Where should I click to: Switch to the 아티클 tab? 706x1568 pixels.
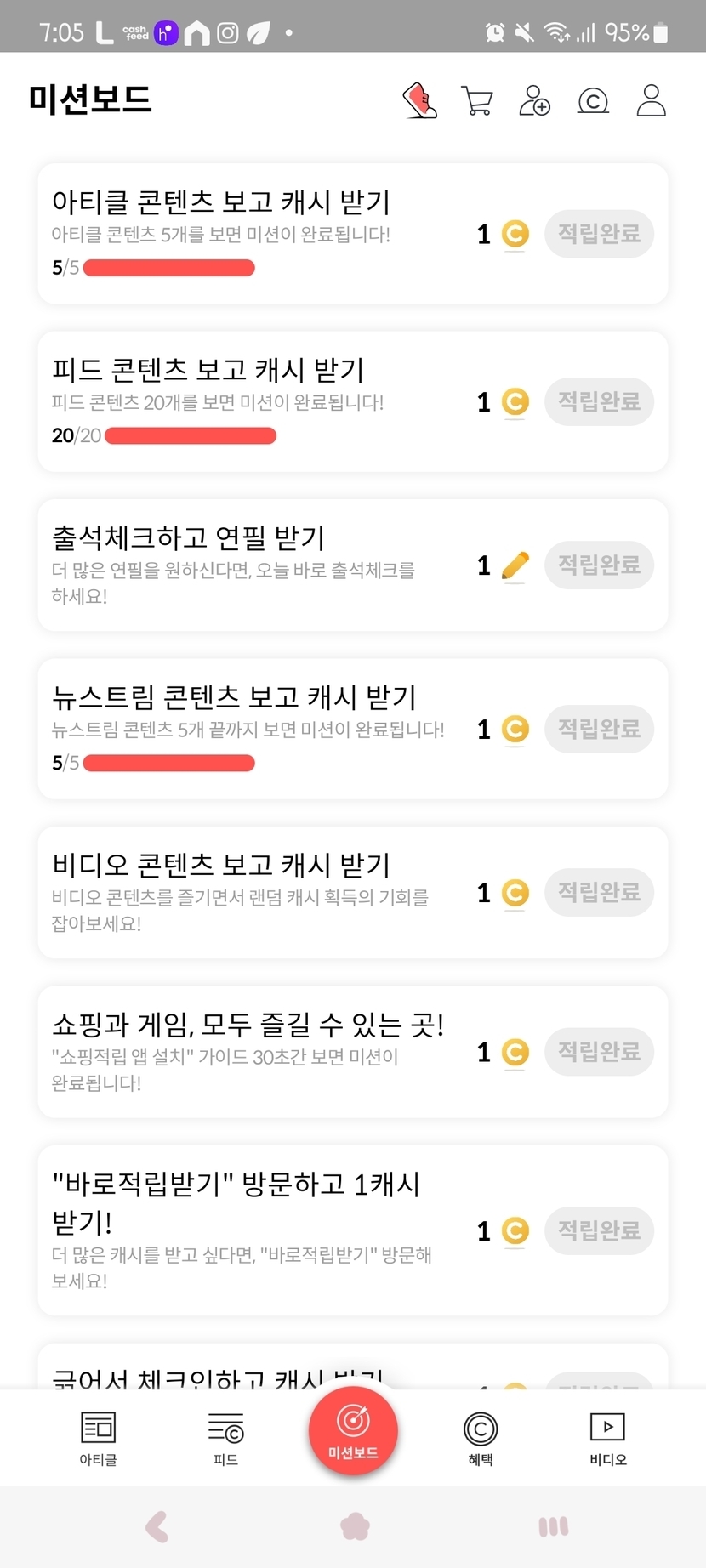(98, 1439)
